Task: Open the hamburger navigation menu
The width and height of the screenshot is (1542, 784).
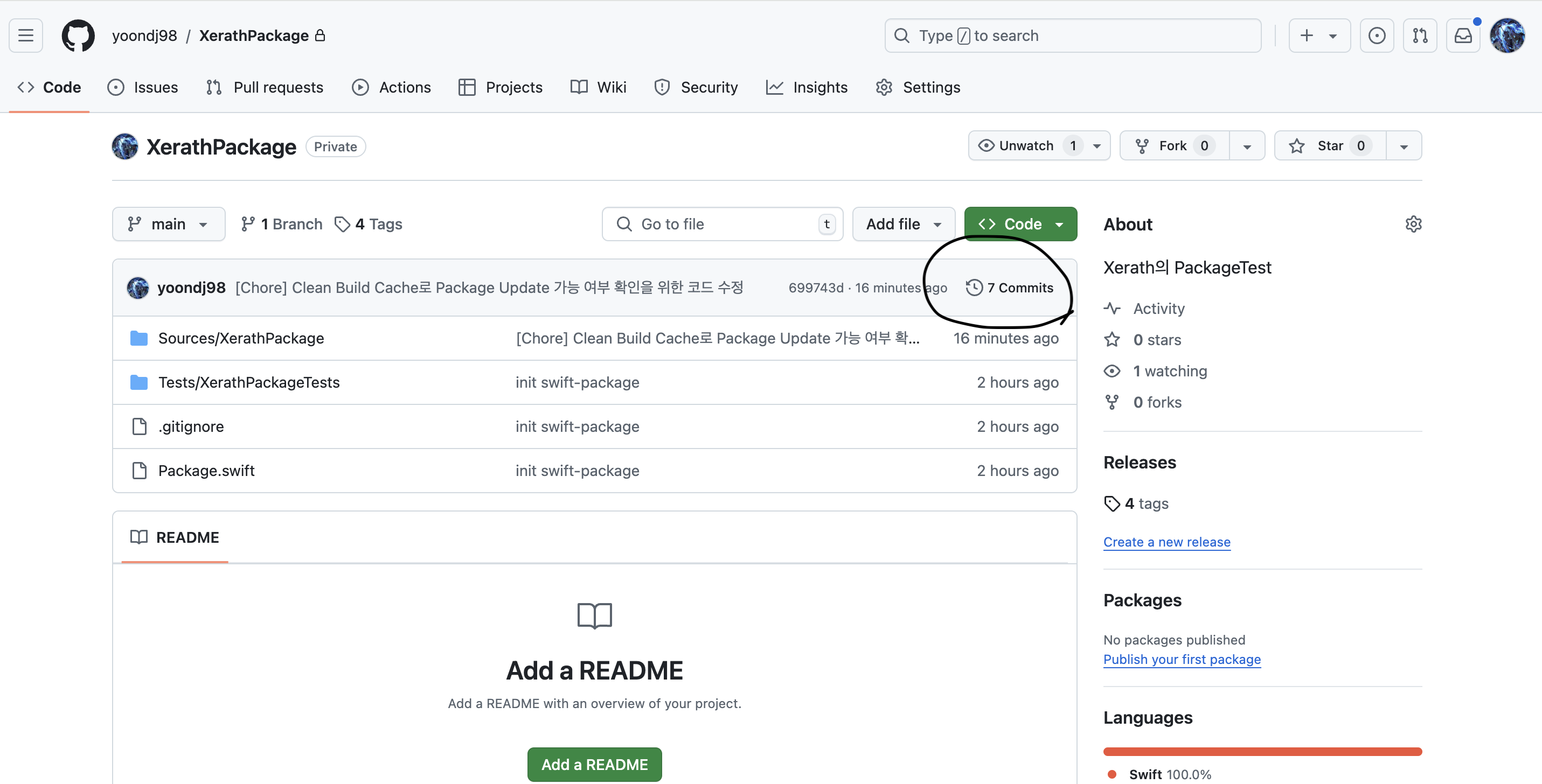Action: (x=26, y=36)
